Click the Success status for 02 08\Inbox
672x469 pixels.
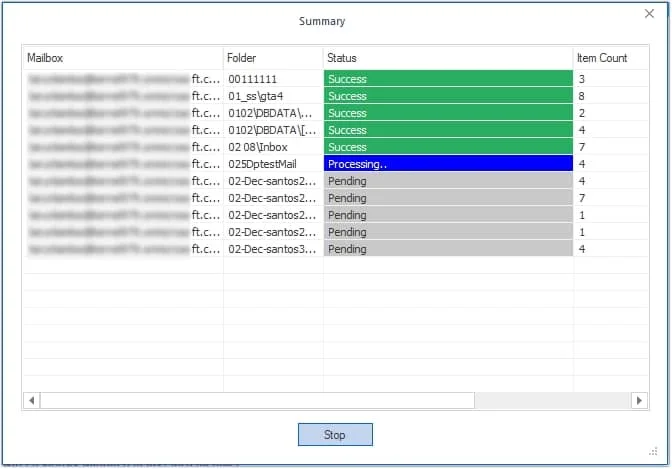pyautogui.click(x=448, y=147)
